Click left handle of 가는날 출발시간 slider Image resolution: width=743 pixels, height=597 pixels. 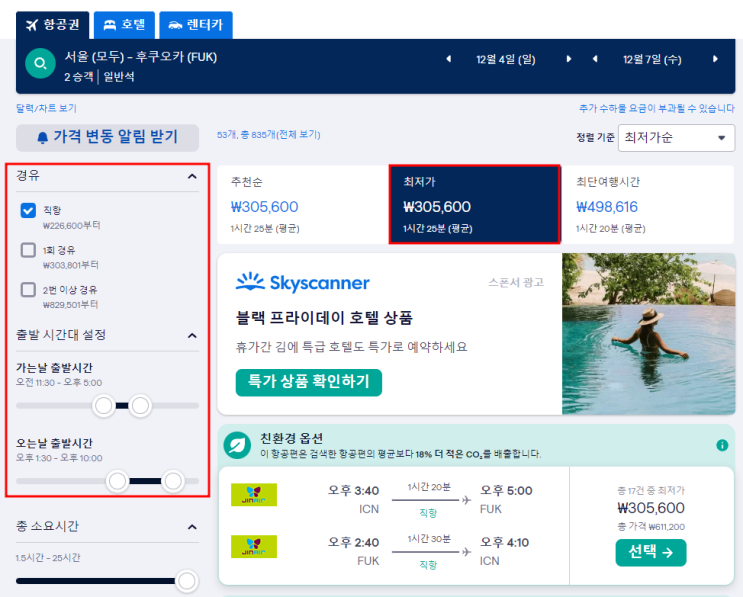click(x=104, y=406)
